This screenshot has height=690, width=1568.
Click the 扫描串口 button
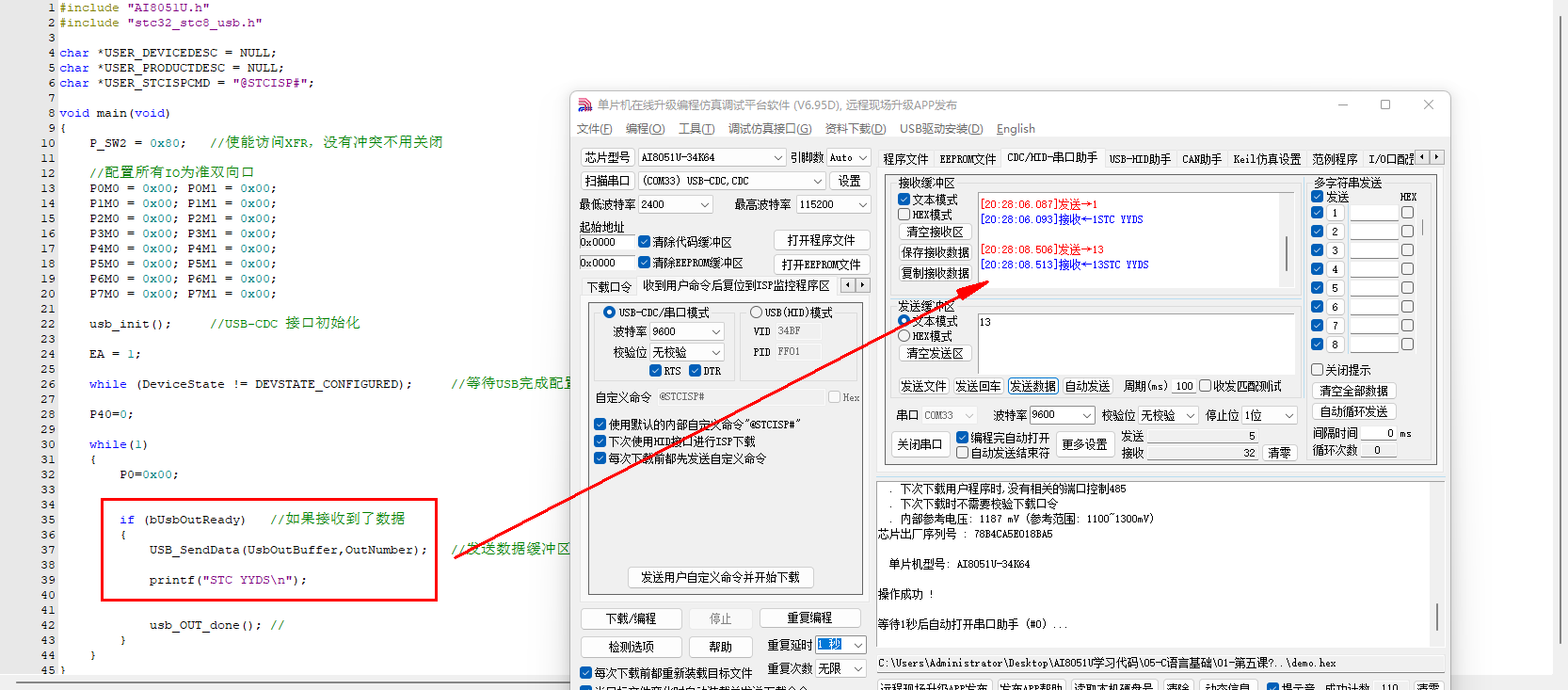tap(606, 181)
